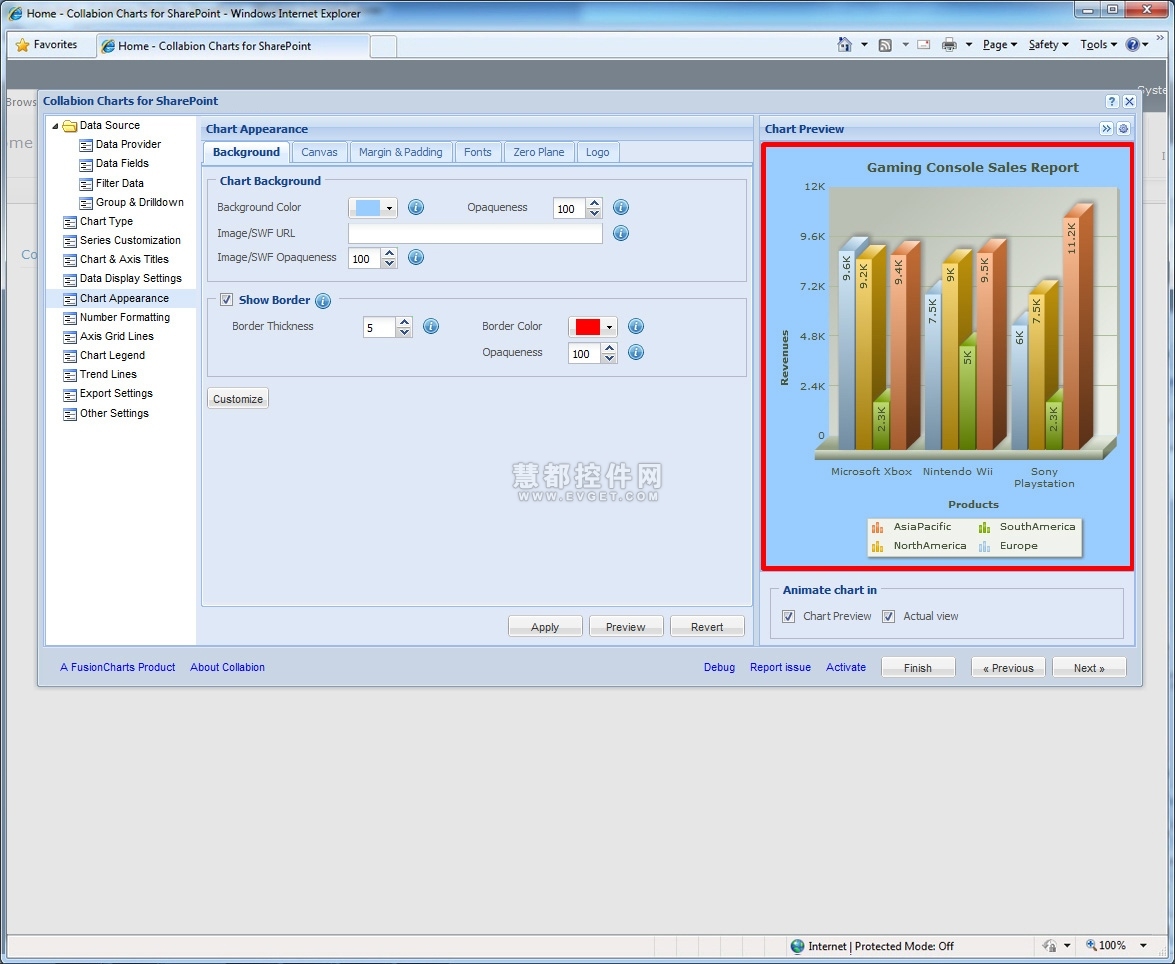Click the « Previous button
The height and width of the screenshot is (964, 1175).
pos(1008,667)
